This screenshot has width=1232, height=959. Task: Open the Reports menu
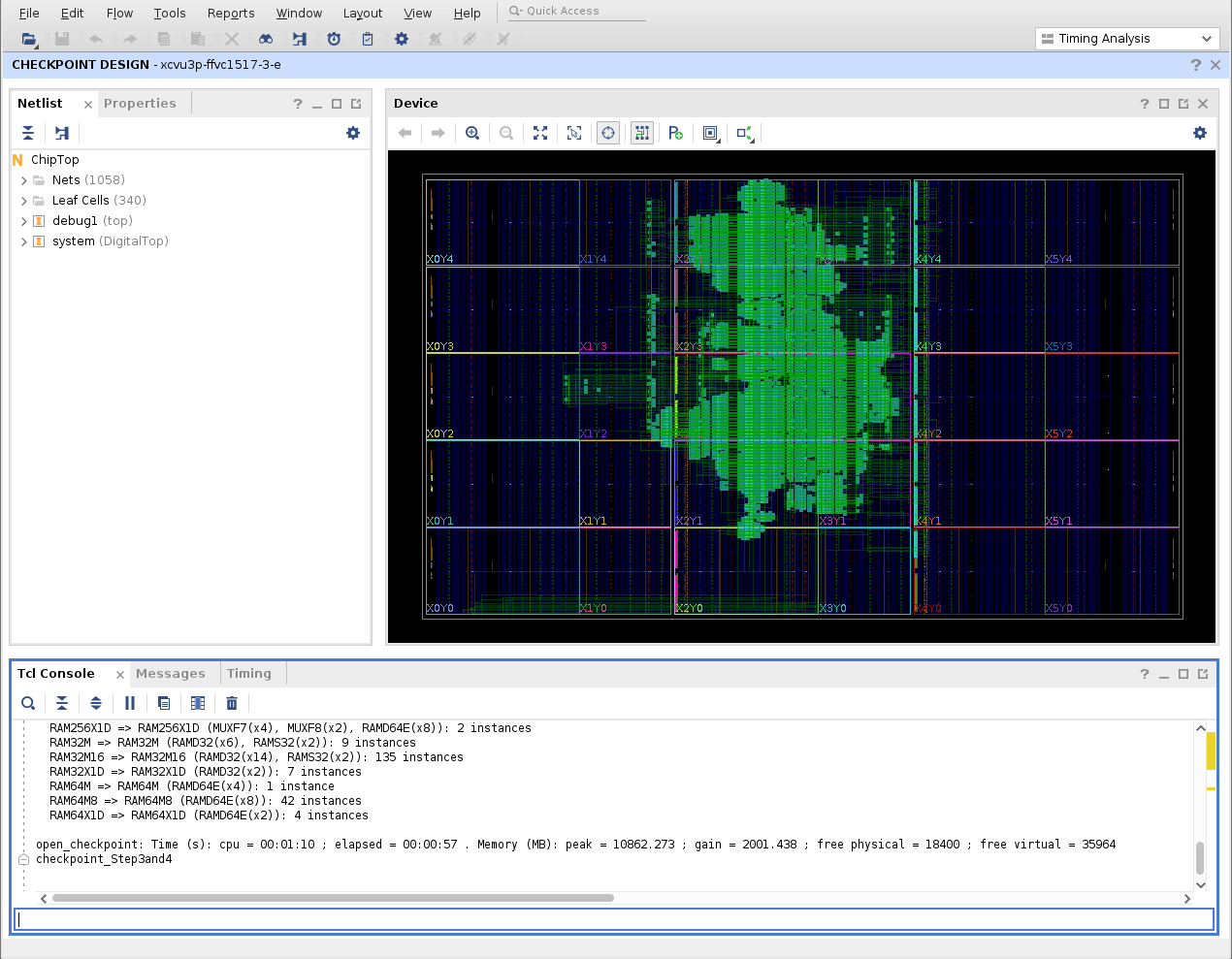point(231,14)
